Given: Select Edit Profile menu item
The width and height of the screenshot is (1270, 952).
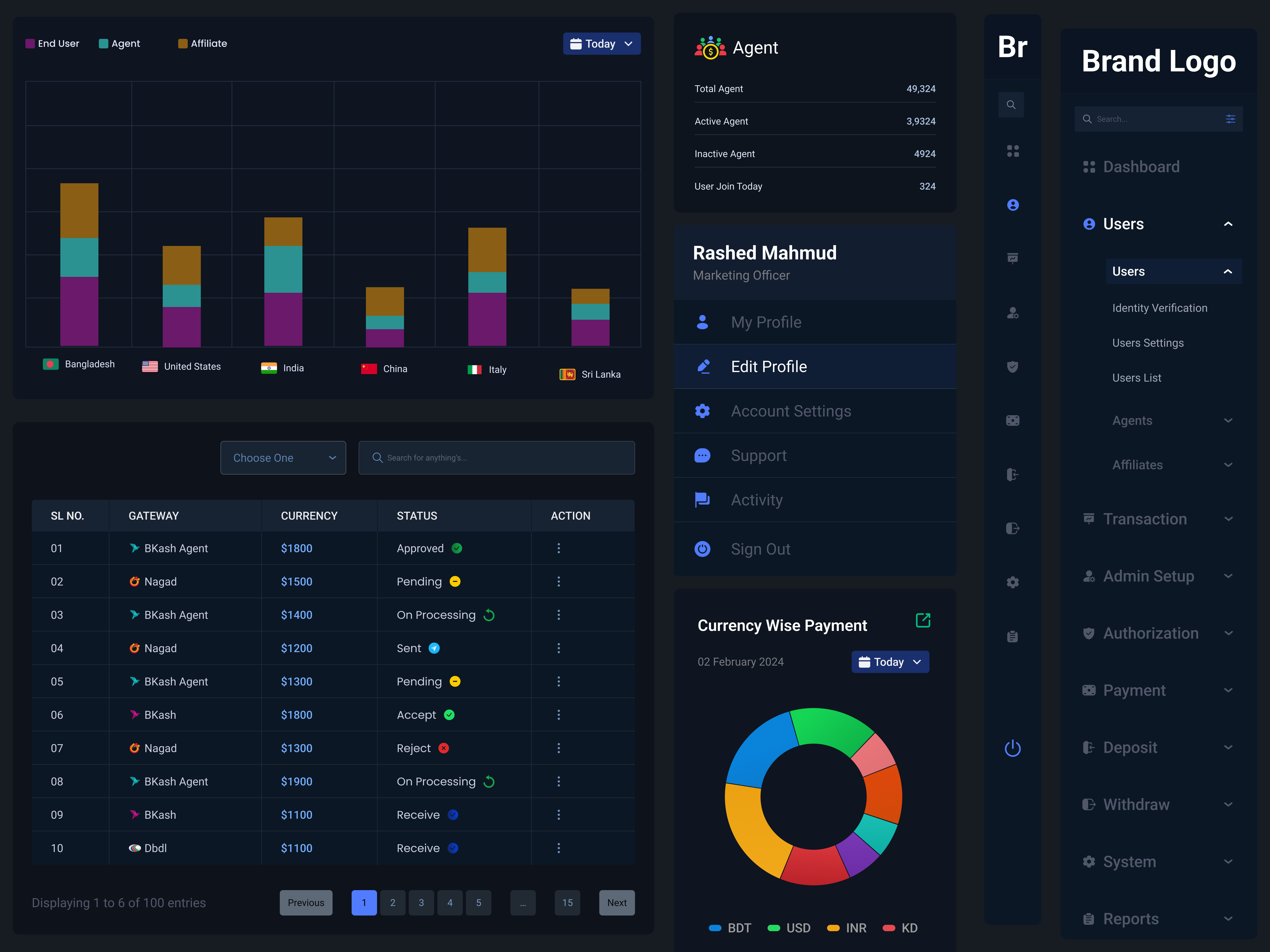Looking at the screenshot, I should tap(815, 367).
